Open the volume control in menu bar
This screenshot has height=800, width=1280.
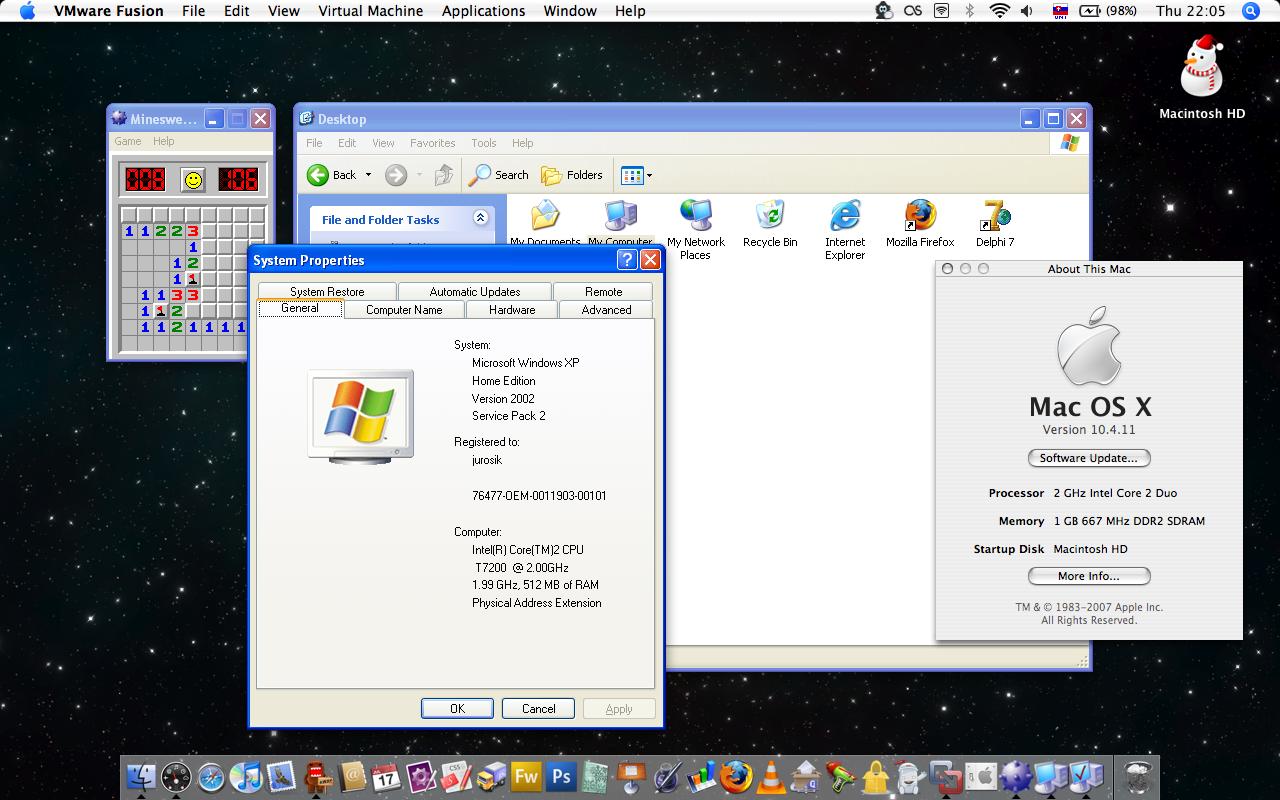pos(1028,11)
